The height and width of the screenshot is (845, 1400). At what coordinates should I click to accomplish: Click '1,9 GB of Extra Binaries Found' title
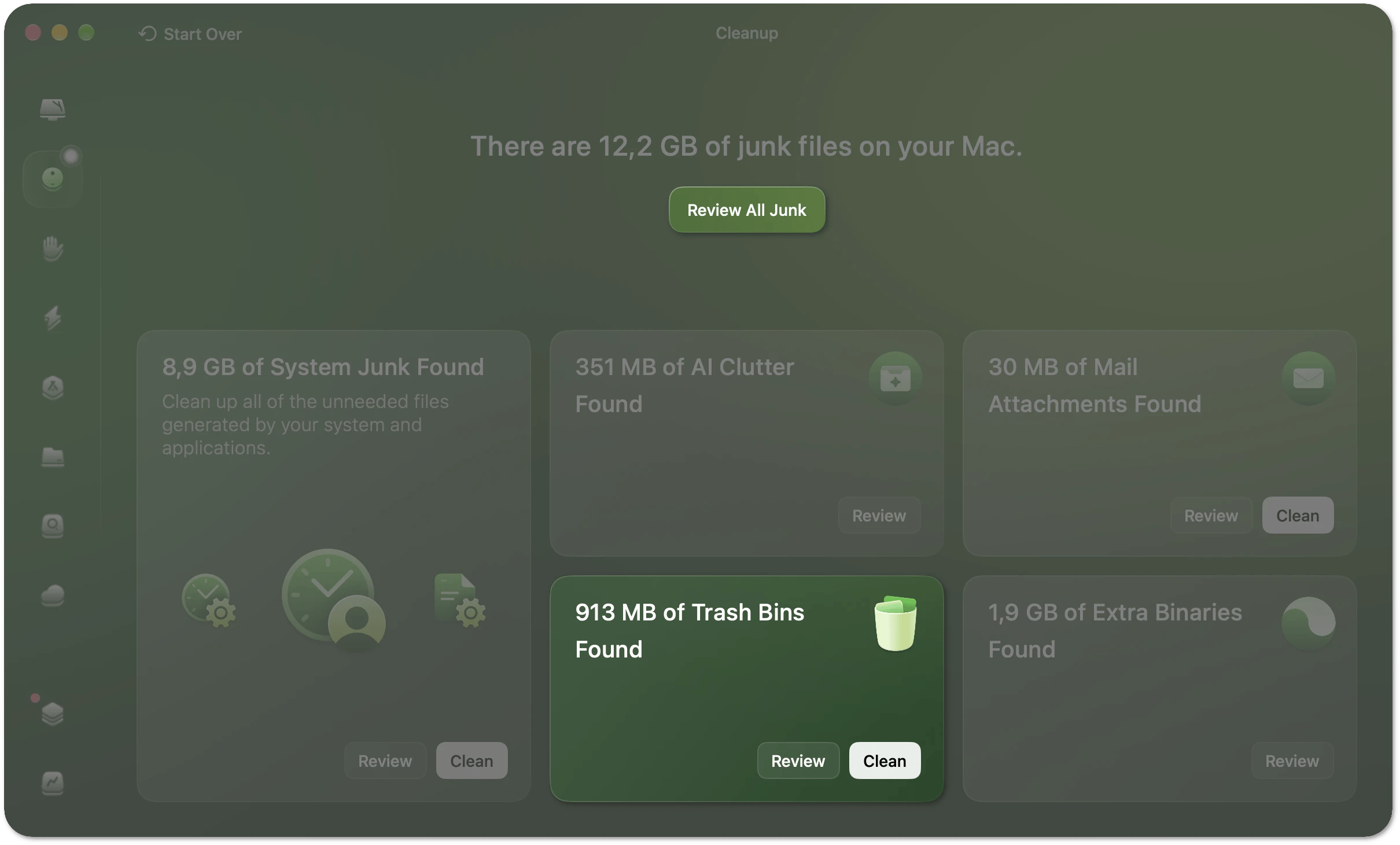(x=1115, y=630)
